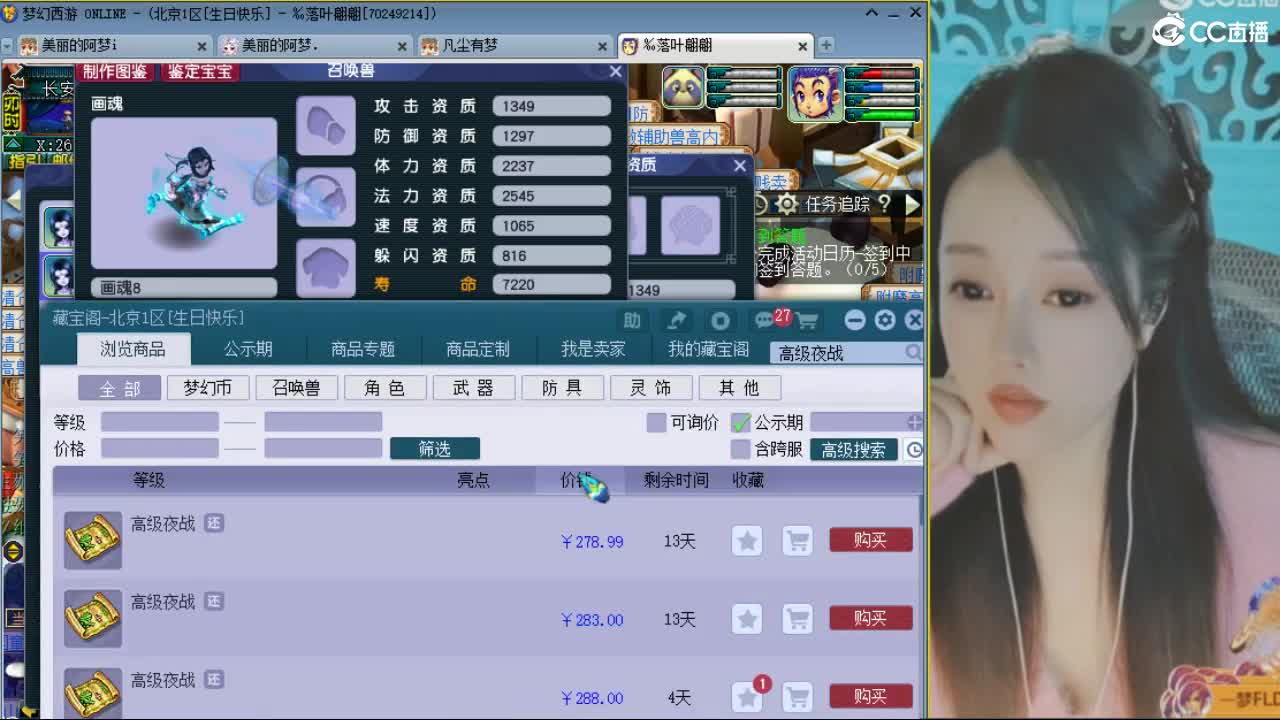
Task: Open the scroll thumbnail of the ¥278.99 item
Action: click(x=93, y=540)
